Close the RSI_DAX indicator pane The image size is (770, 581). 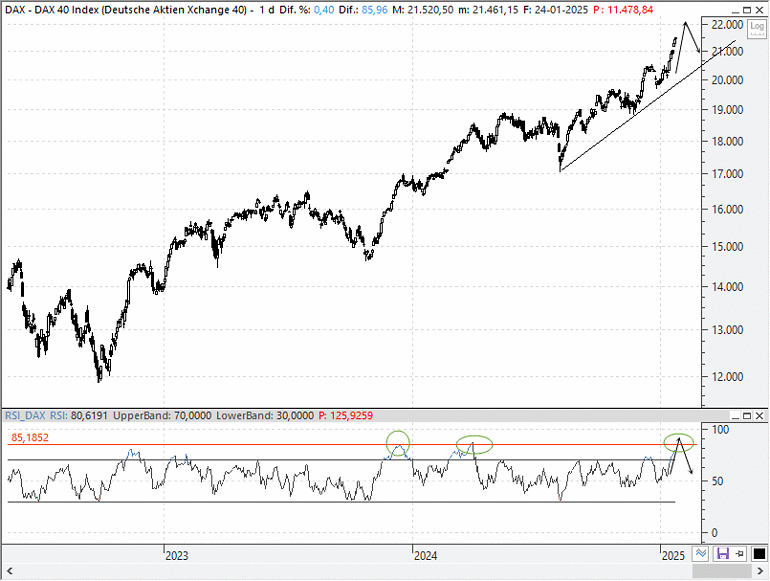pyautogui.click(x=759, y=416)
